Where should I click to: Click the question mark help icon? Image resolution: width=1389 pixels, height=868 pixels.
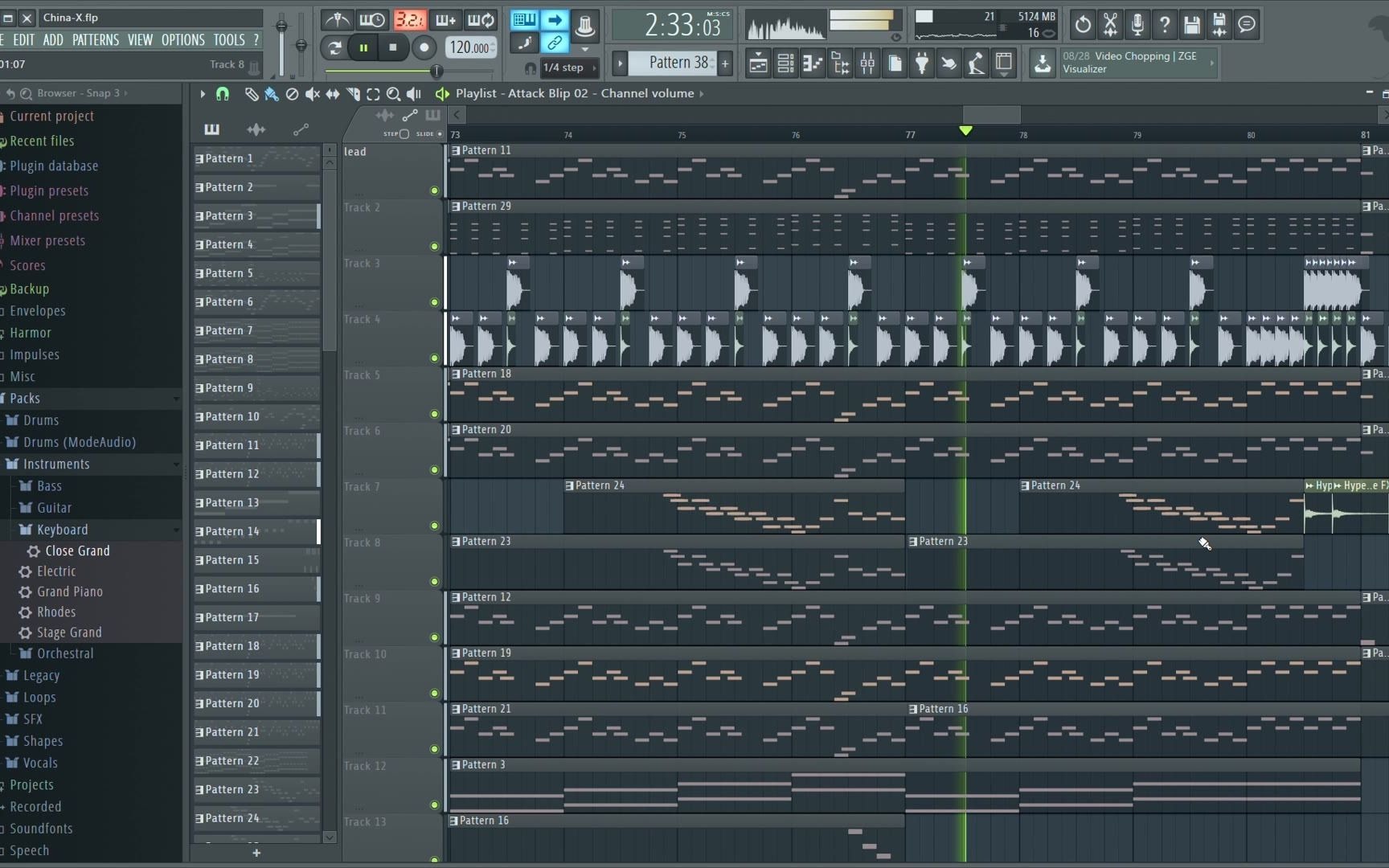coord(1165,25)
